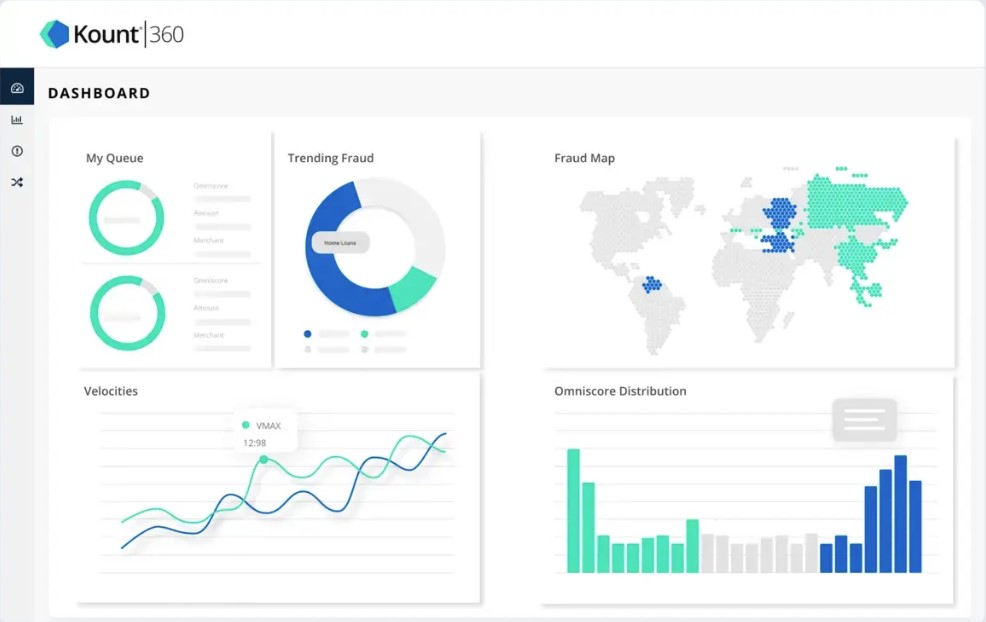Open the Analytics bar-chart icon in sidebar
The width and height of the screenshot is (986, 622).
(x=17, y=119)
